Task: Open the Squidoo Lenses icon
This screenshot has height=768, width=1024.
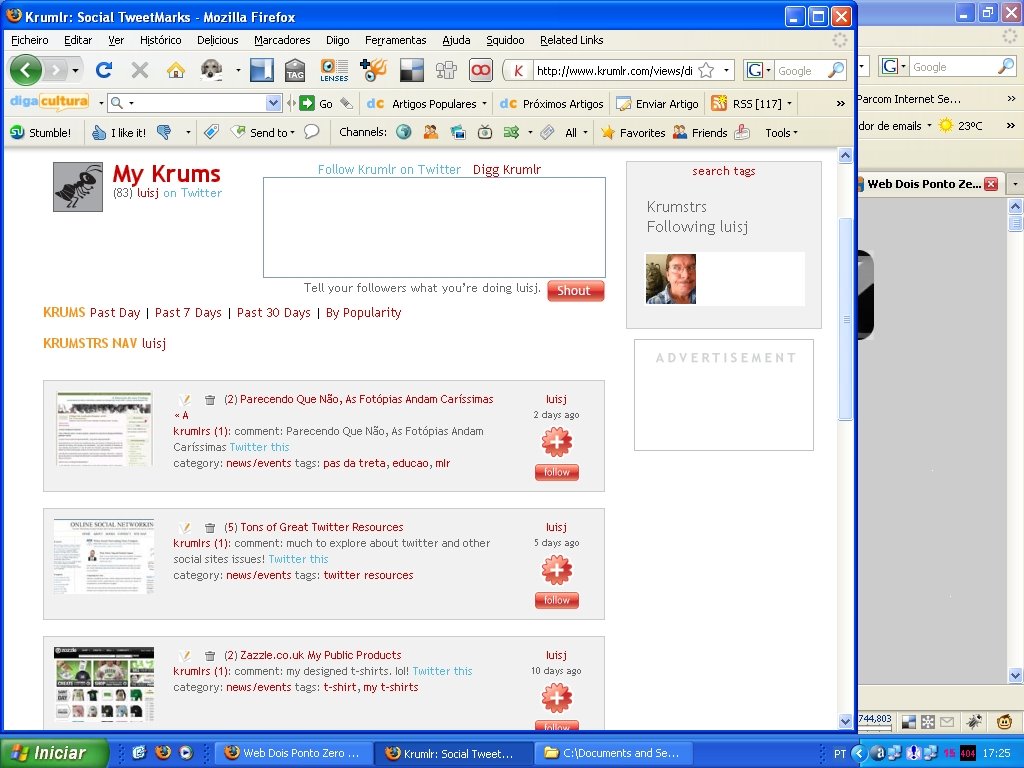Action: point(334,70)
